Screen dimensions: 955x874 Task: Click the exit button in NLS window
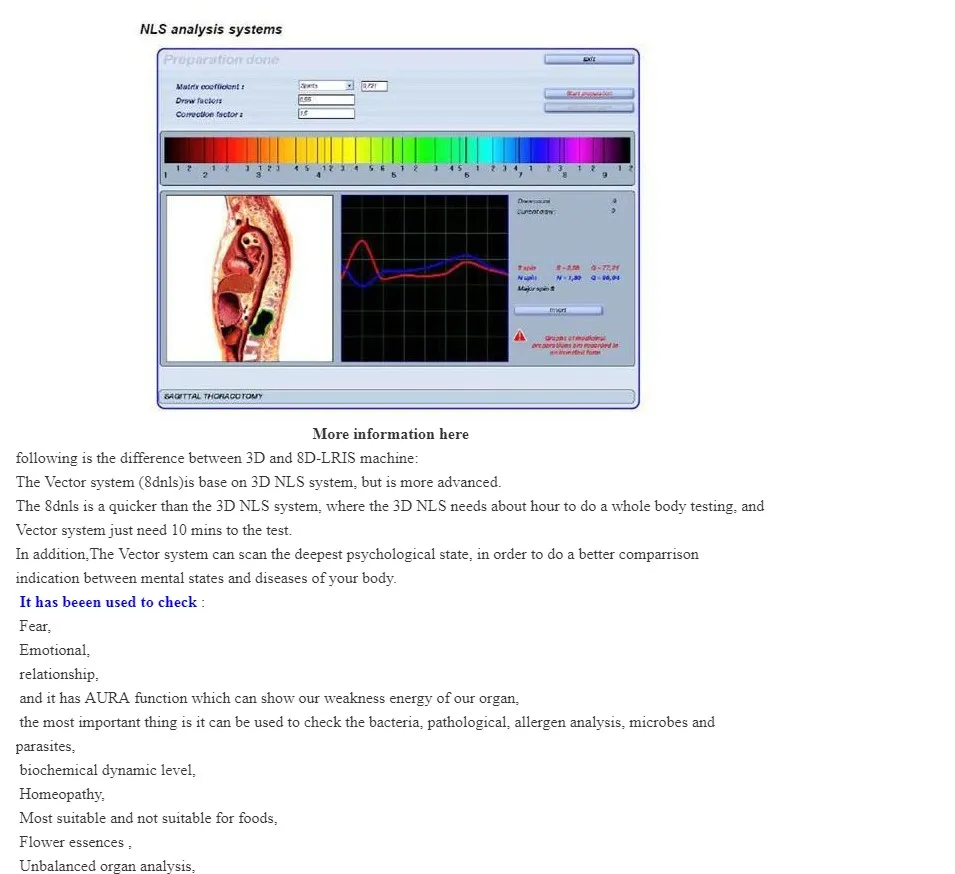tap(589, 59)
